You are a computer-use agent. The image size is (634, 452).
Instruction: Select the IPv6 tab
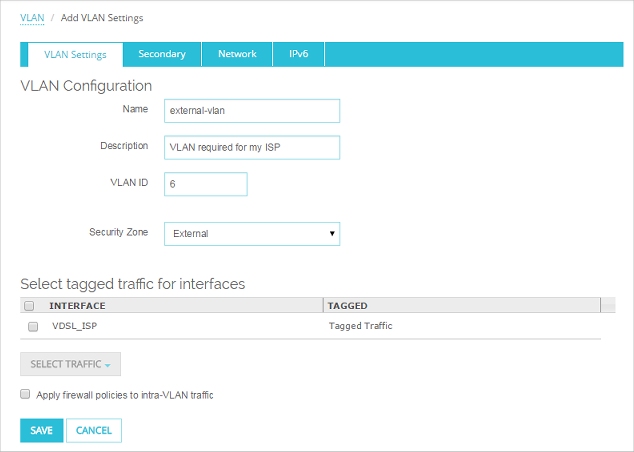coord(299,54)
